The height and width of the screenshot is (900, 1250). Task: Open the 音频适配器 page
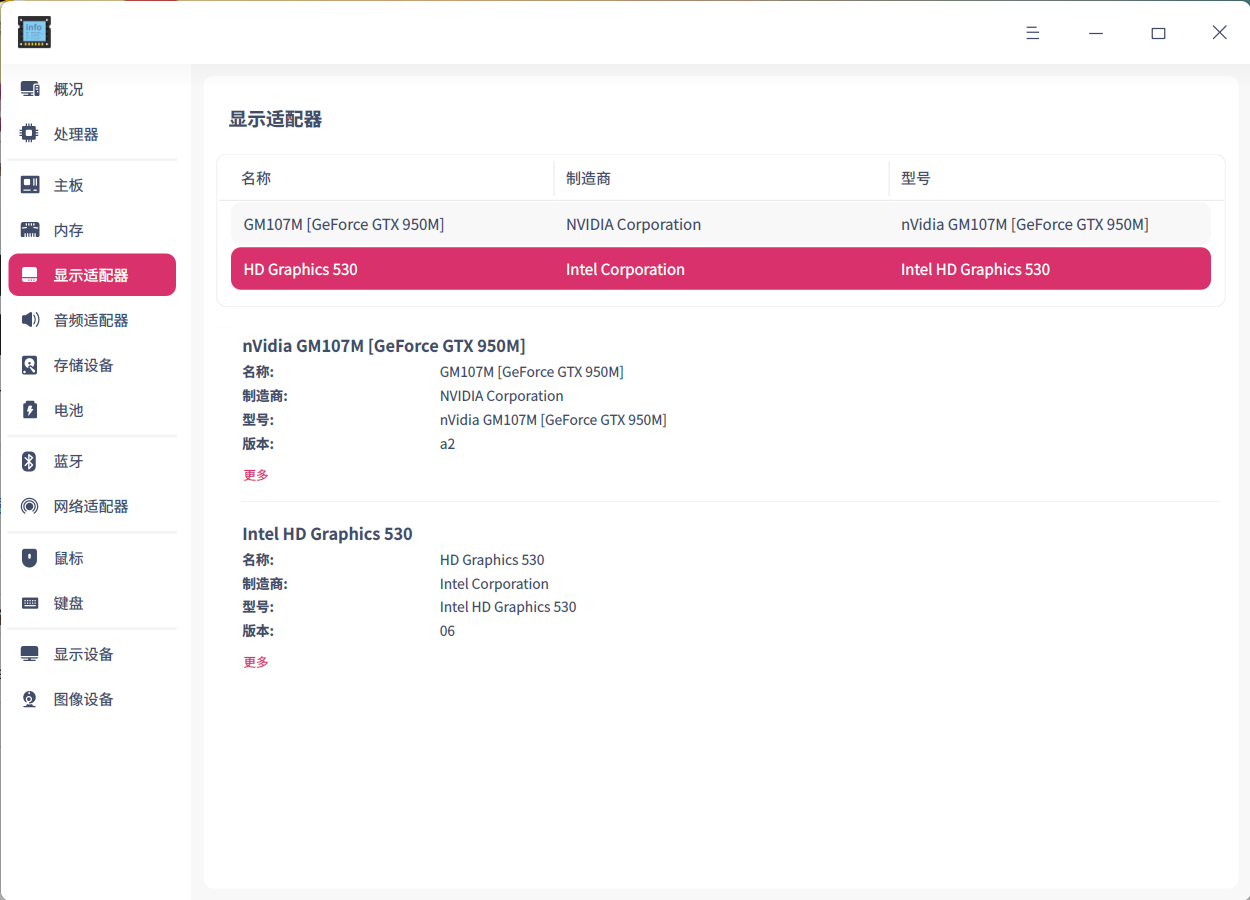tap(91, 320)
